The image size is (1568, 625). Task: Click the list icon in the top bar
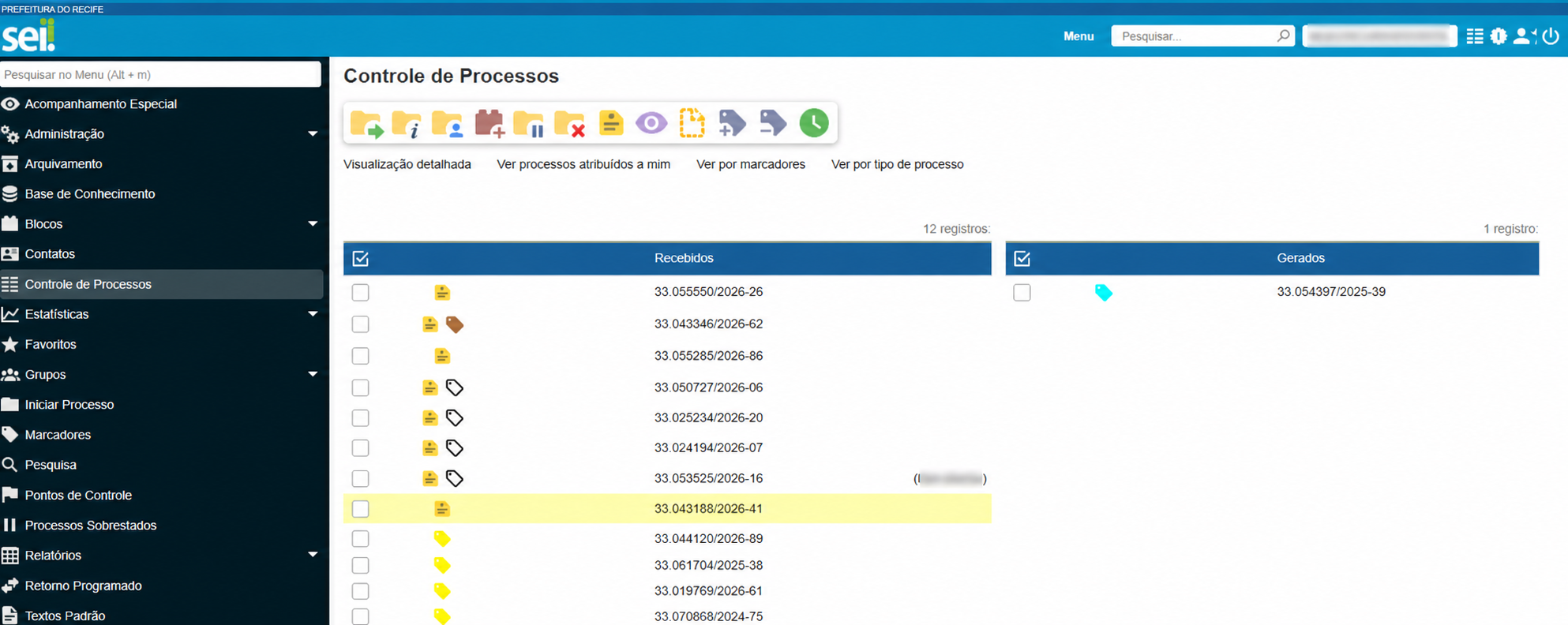(1475, 36)
